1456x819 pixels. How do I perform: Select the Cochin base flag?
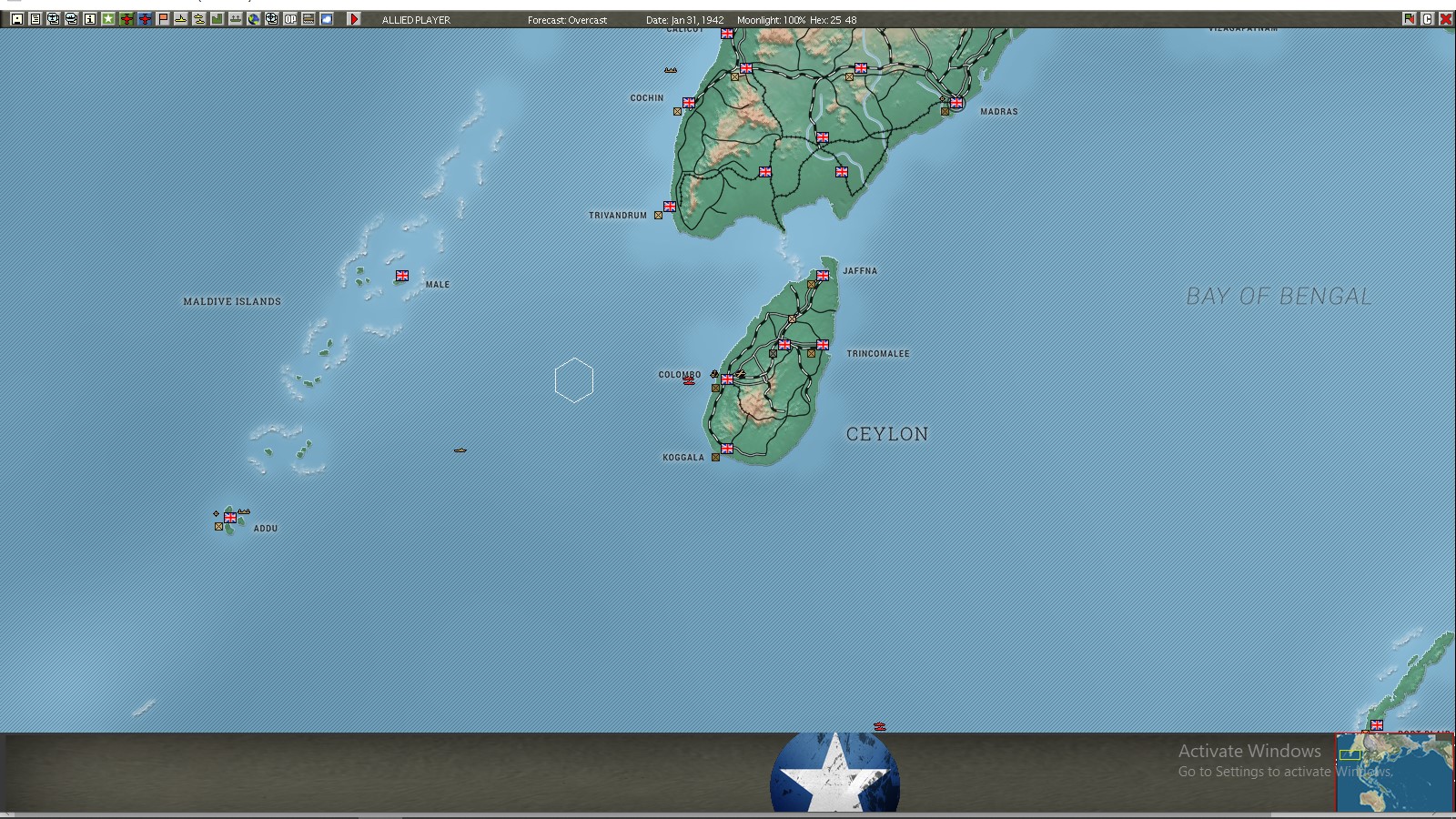pyautogui.click(x=689, y=103)
